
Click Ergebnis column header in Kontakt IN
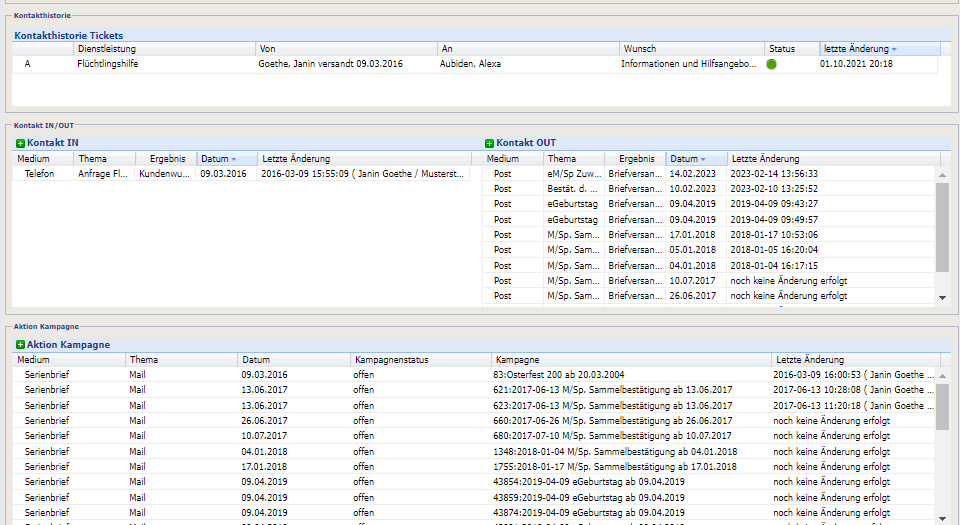tap(165, 158)
